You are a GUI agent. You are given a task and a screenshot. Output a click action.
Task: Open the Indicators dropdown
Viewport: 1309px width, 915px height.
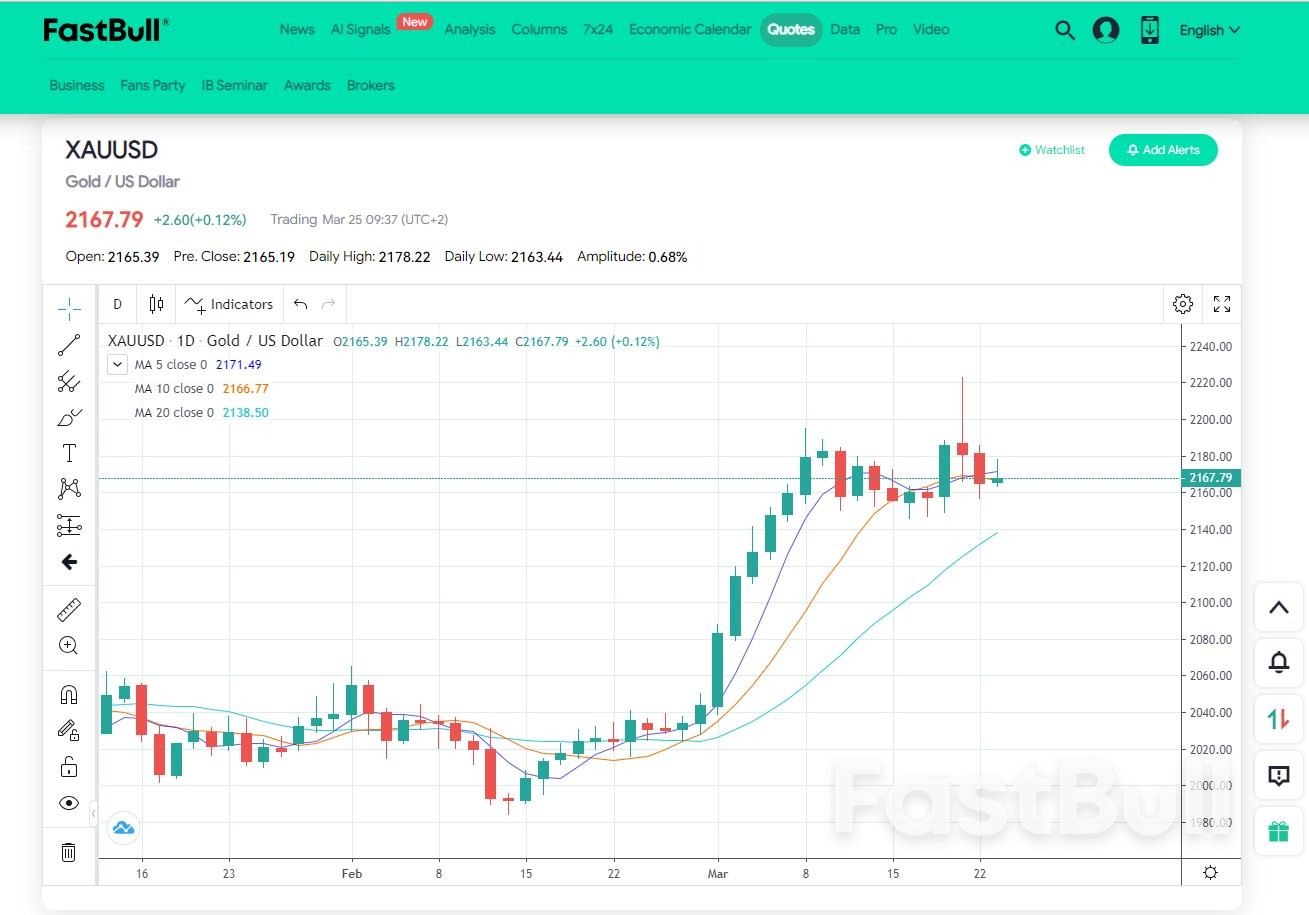point(229,304)
